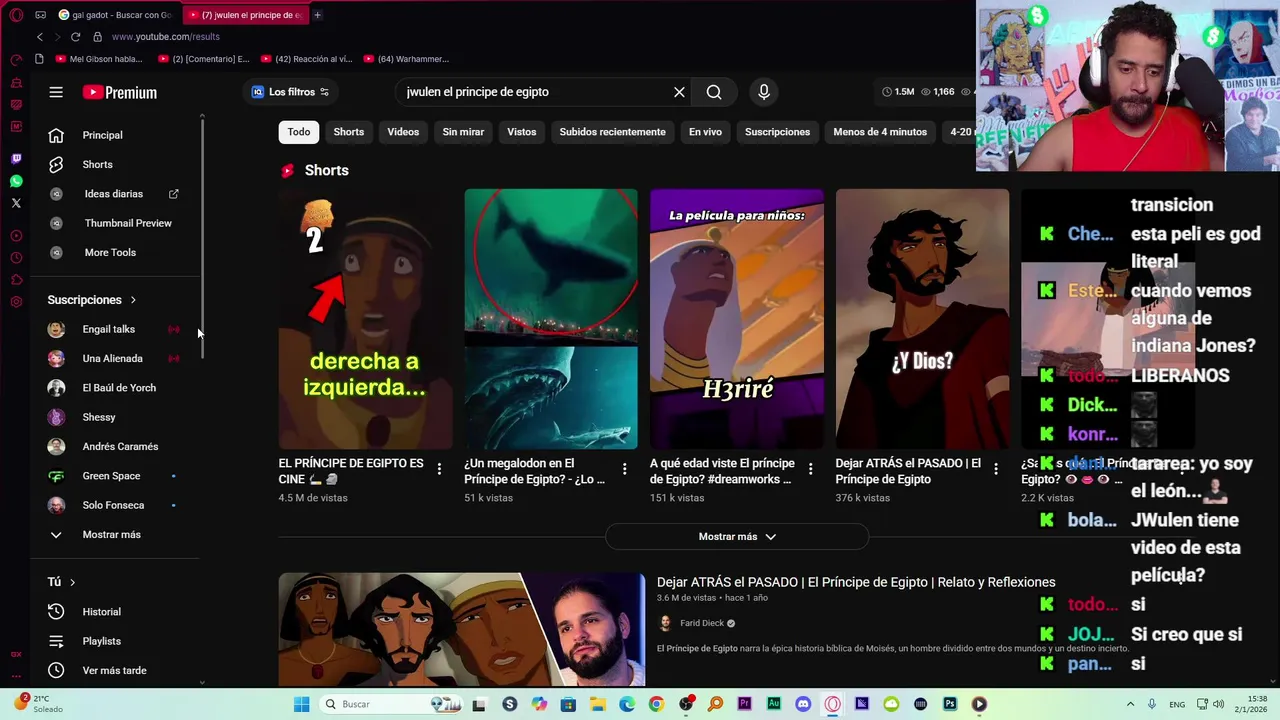
Task: Open Principal in the sidebar
Action: point(102,135)
